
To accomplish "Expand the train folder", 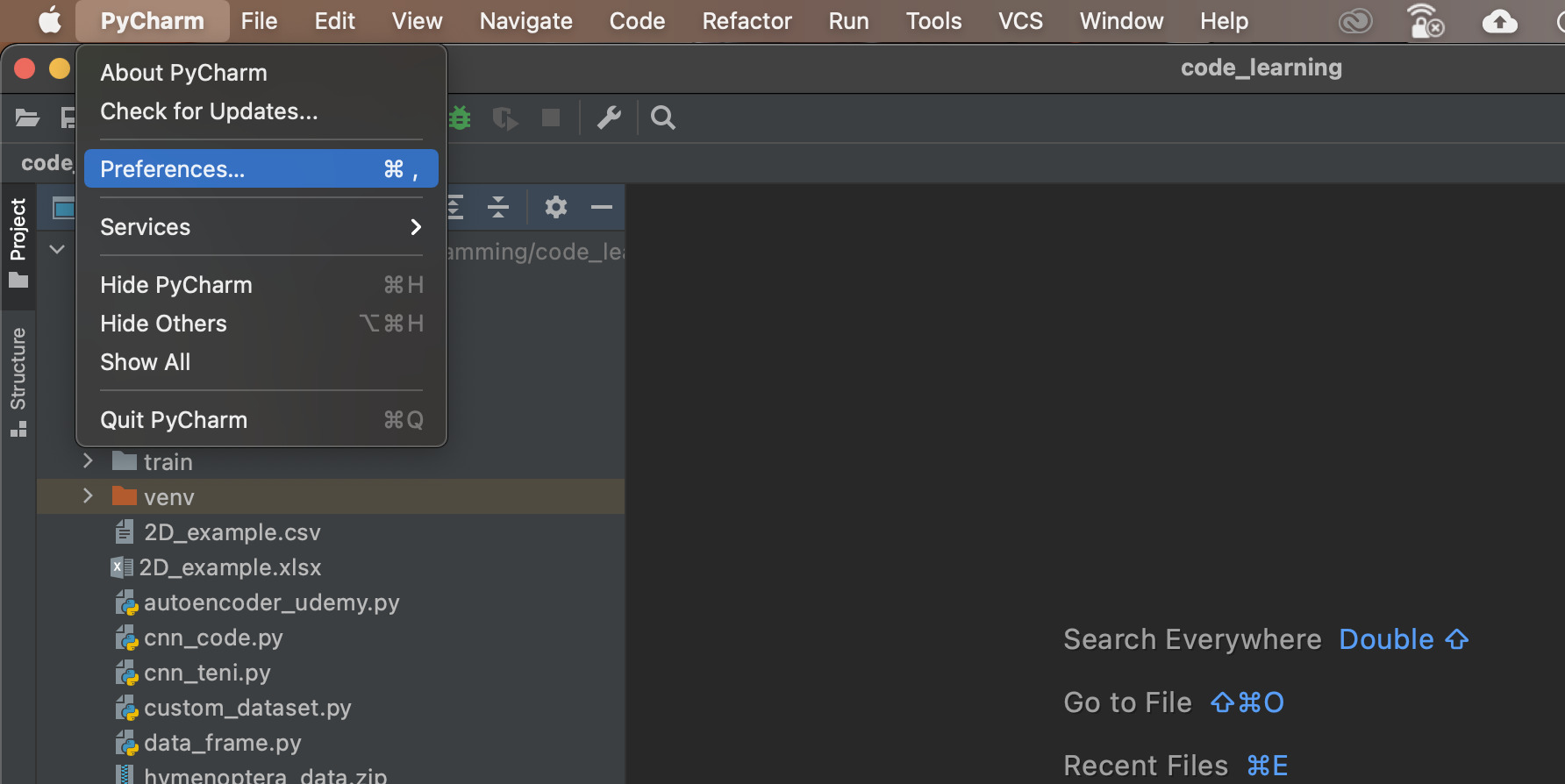I will 88,461.
